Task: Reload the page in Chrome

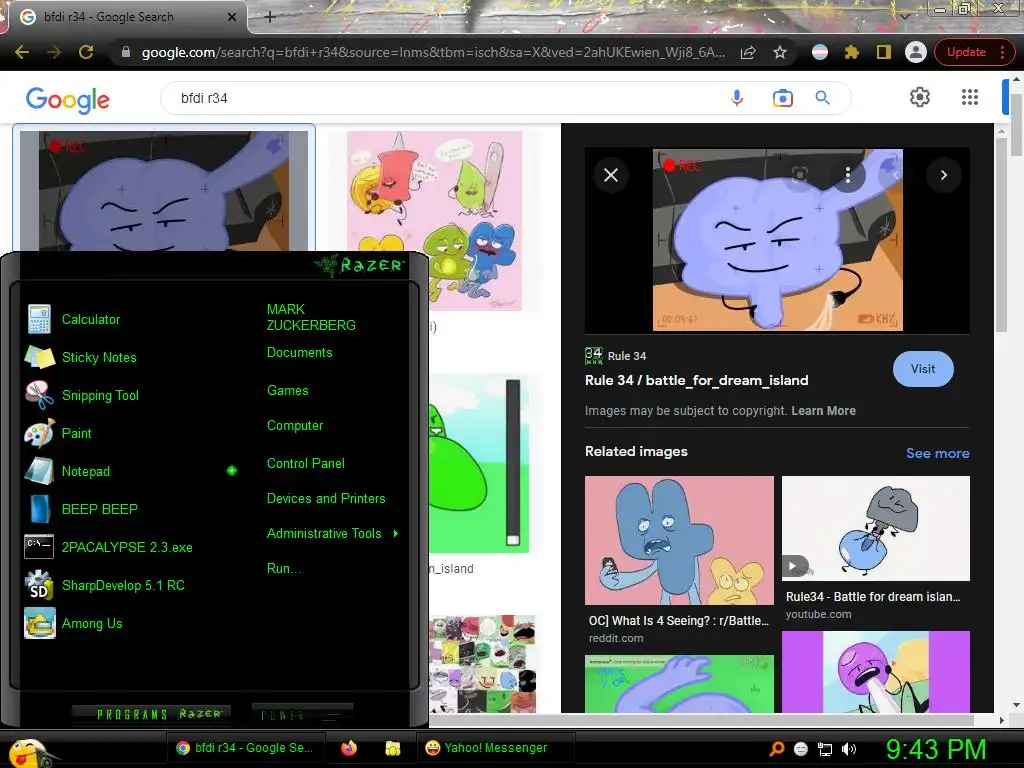Action: 86,52
